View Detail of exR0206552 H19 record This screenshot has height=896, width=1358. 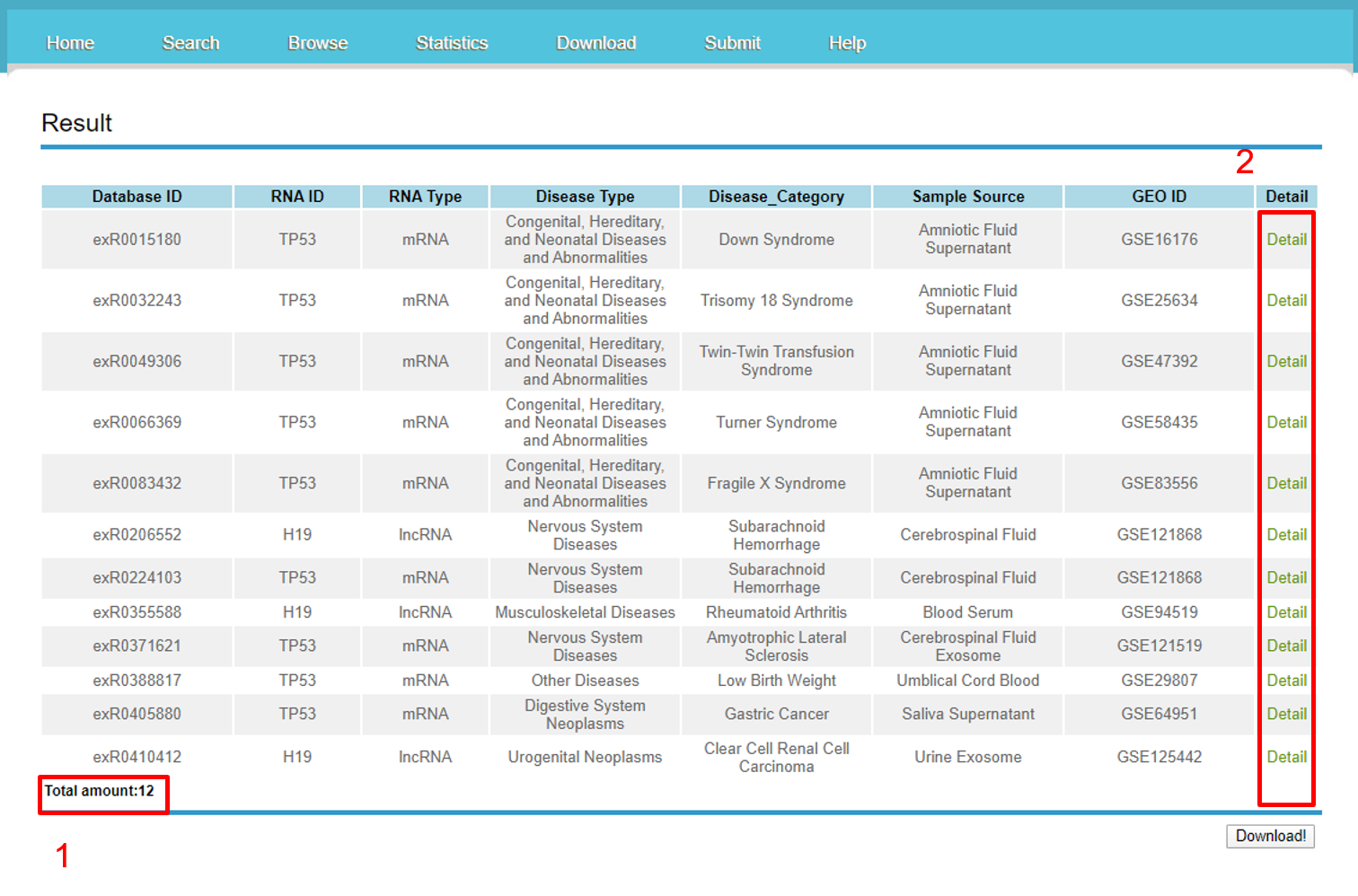(x=1286, y=535)
